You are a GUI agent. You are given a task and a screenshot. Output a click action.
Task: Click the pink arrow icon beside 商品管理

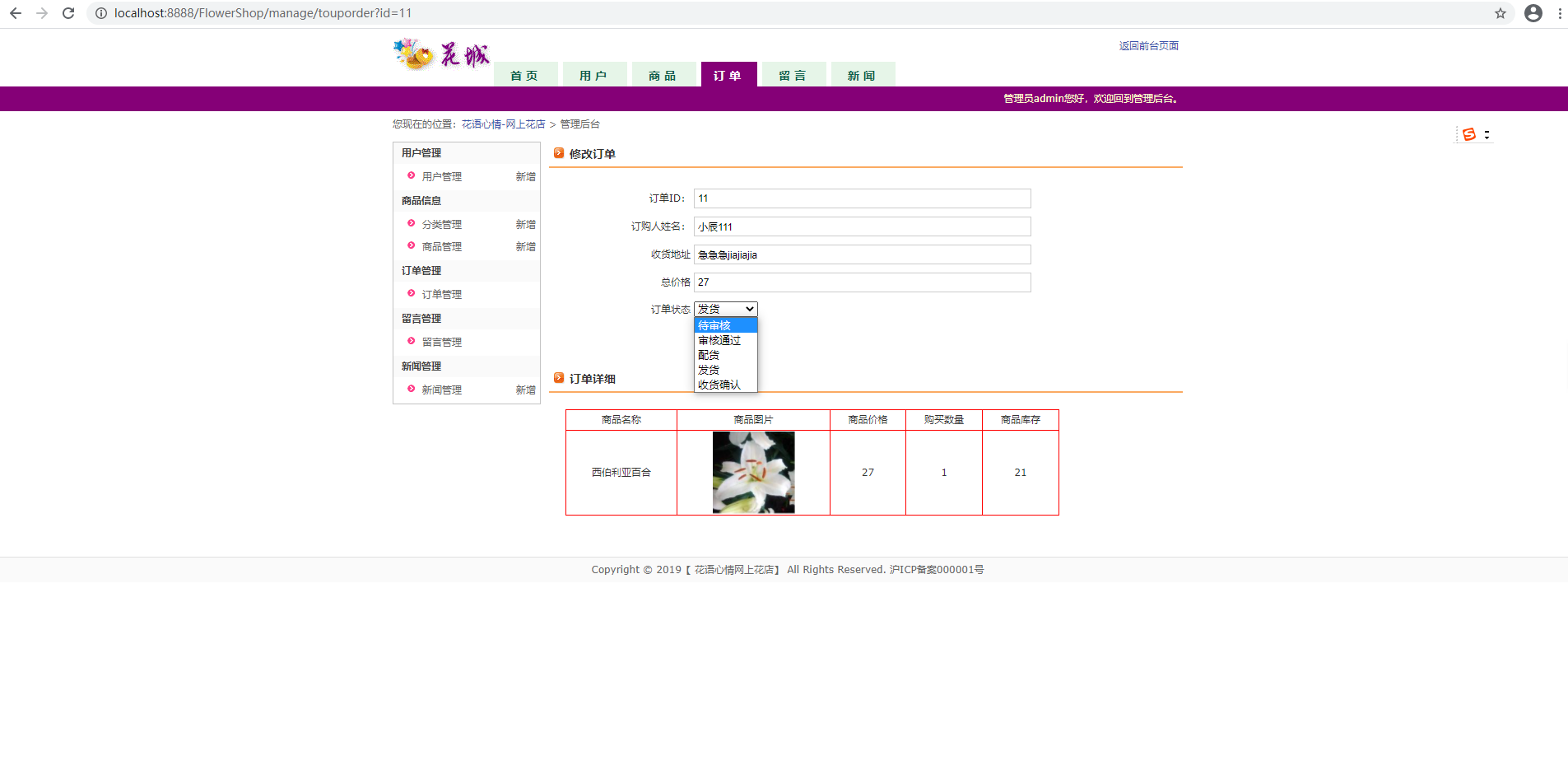click(412, 246)
